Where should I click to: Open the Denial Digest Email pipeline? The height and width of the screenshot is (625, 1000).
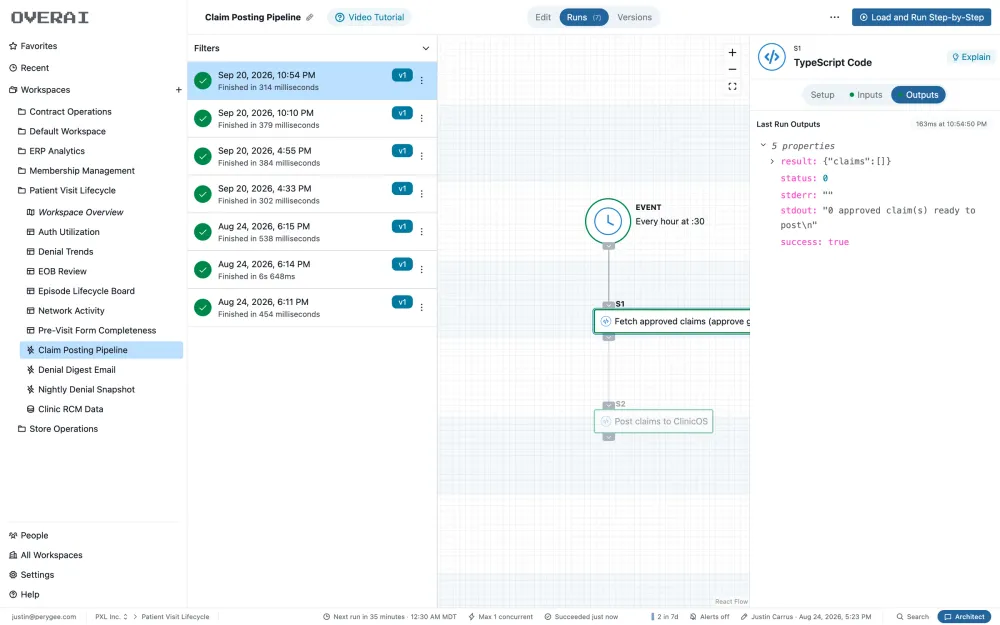tap(77, 370)
